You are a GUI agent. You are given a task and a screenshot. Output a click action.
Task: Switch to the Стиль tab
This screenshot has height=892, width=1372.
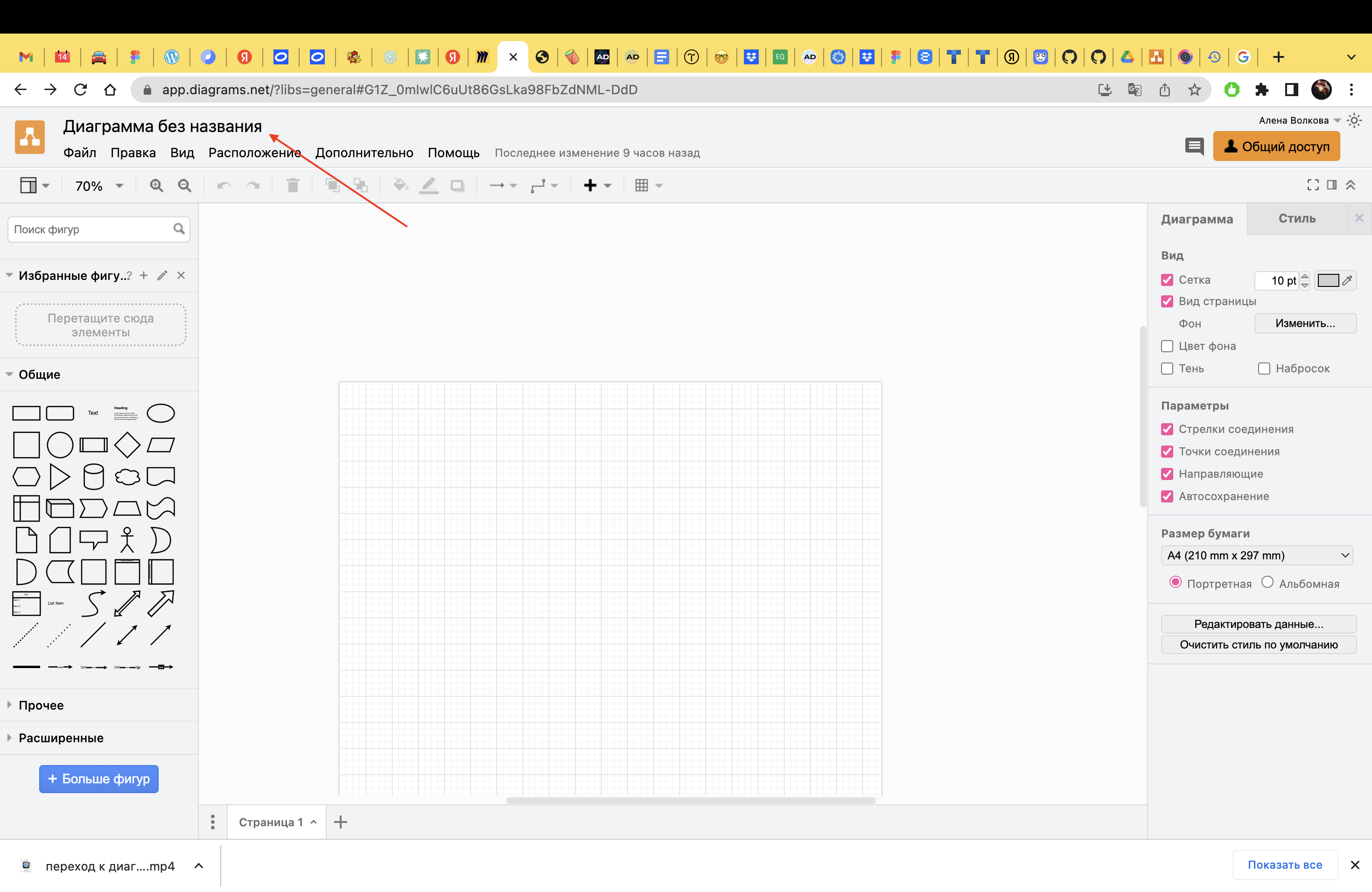click(1296, 218)
